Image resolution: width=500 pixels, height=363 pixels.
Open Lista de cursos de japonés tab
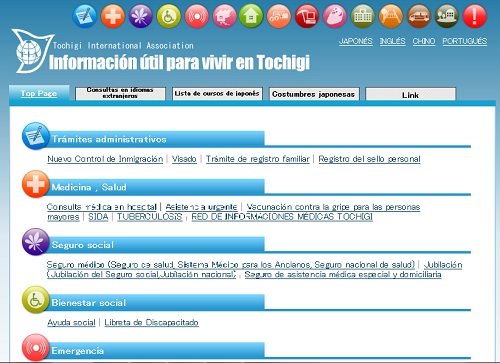(217, 93)
